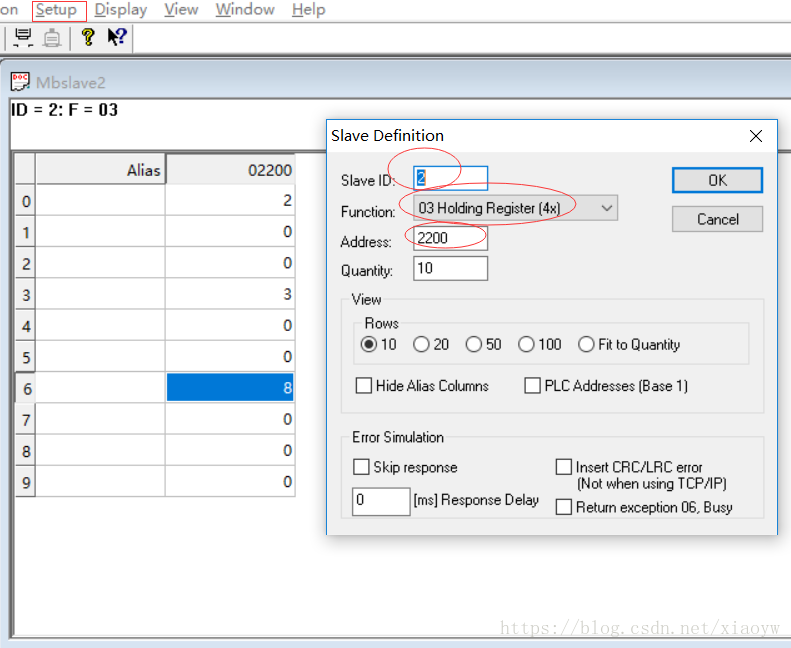
Task: Click the context help arrow icon
Action: click(x=117, y=37)
